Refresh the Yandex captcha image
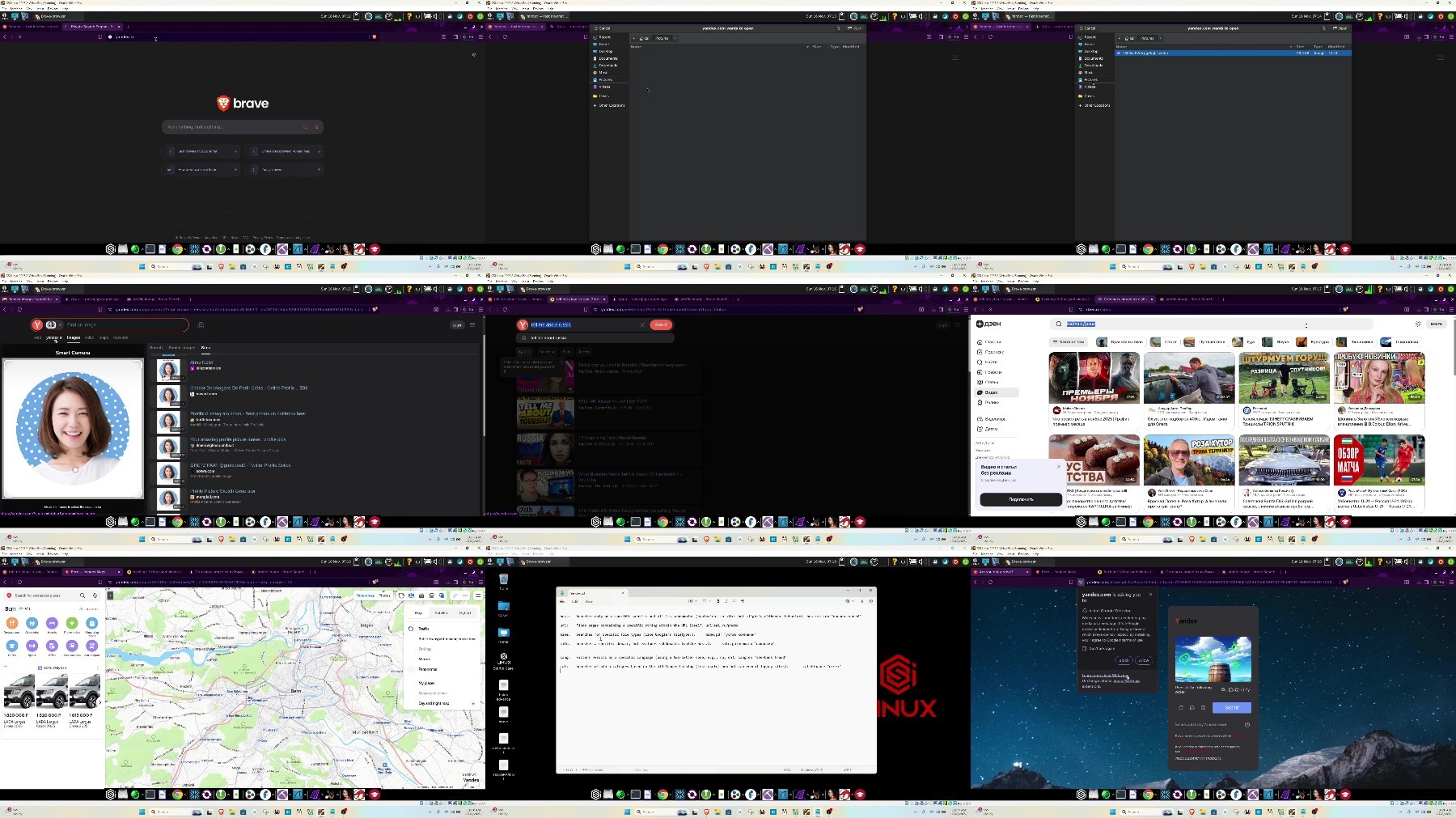The width and height of the screenshot is (1456, 818). click(1180, 707)
